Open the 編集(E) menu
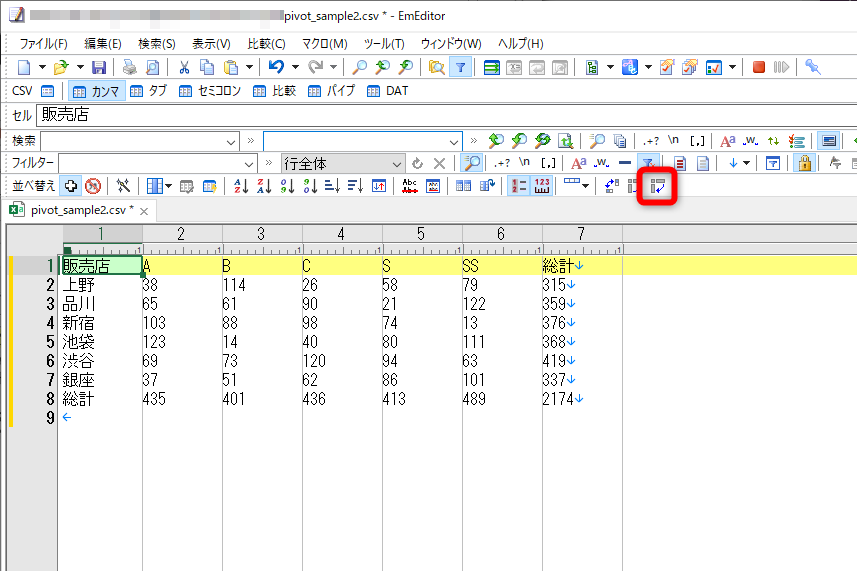Image resolution: width=857 pixels, height=571 pixels. point(103,44)
